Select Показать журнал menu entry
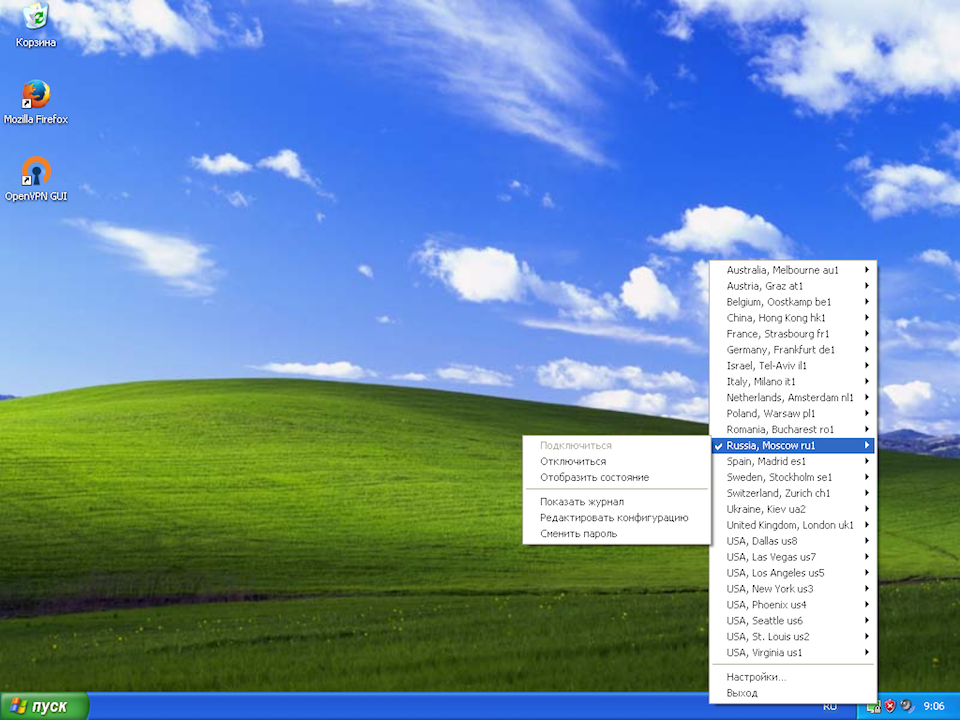The width and height of the screenshot is (960, 720). coord(617,501)
